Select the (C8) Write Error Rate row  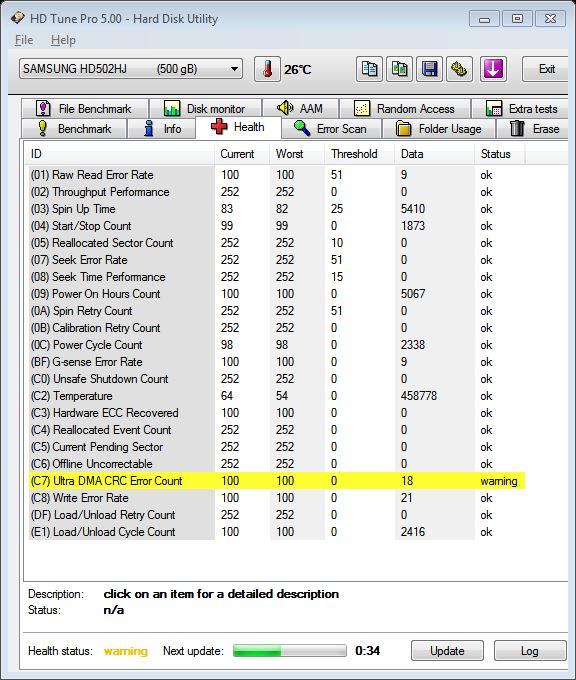[x=277, y=498]
